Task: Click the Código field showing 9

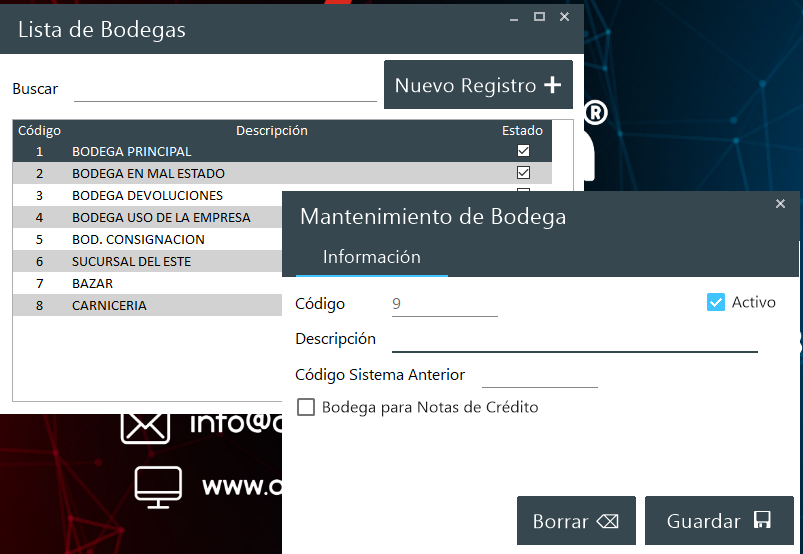Action: [x=444, y=304]
